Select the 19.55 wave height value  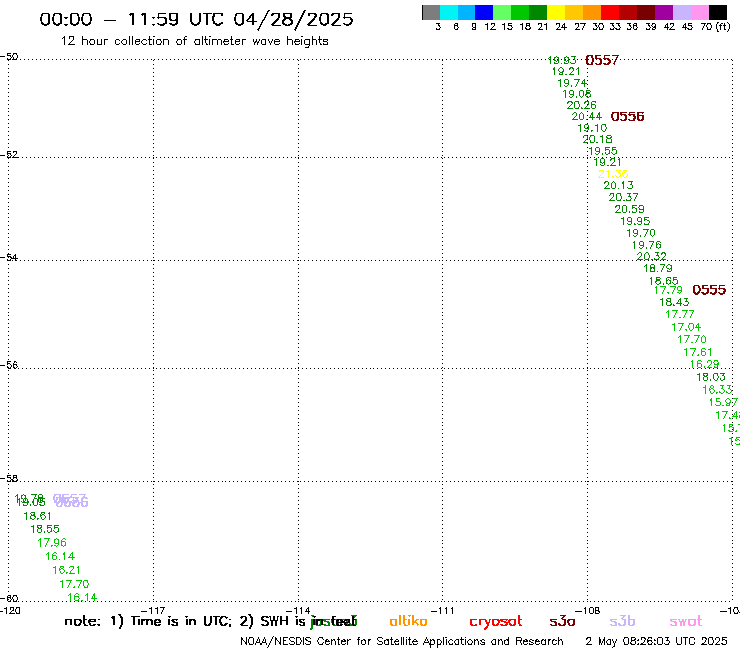tap(603, 151)
